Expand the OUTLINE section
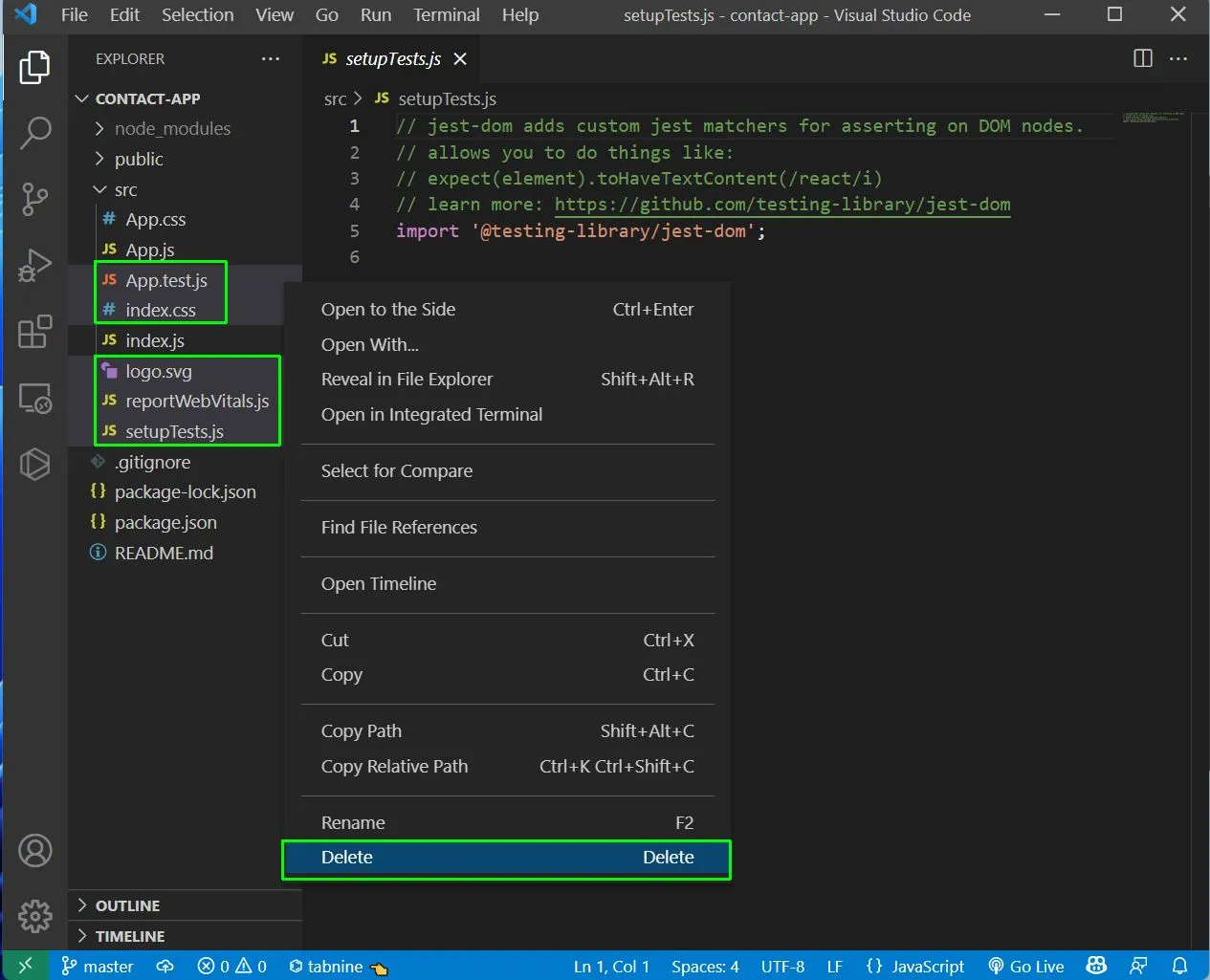This screenshot has width=1210, height=980. tap(126, 905)
